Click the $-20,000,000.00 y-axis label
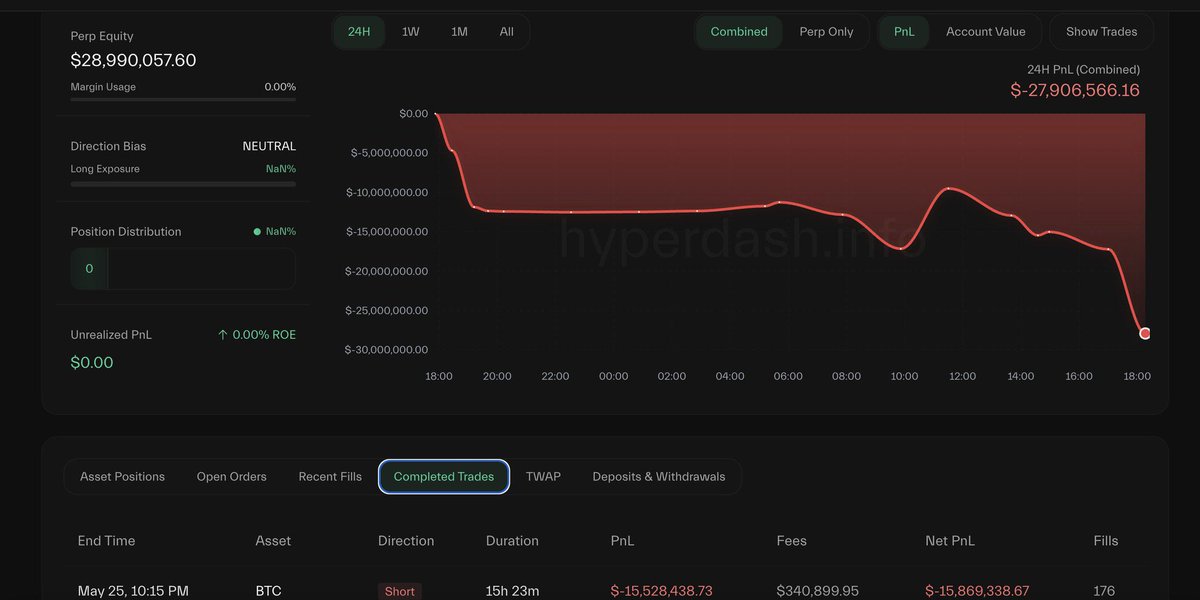Screen dimensions: 1200x600 click(x=389, y=271)
